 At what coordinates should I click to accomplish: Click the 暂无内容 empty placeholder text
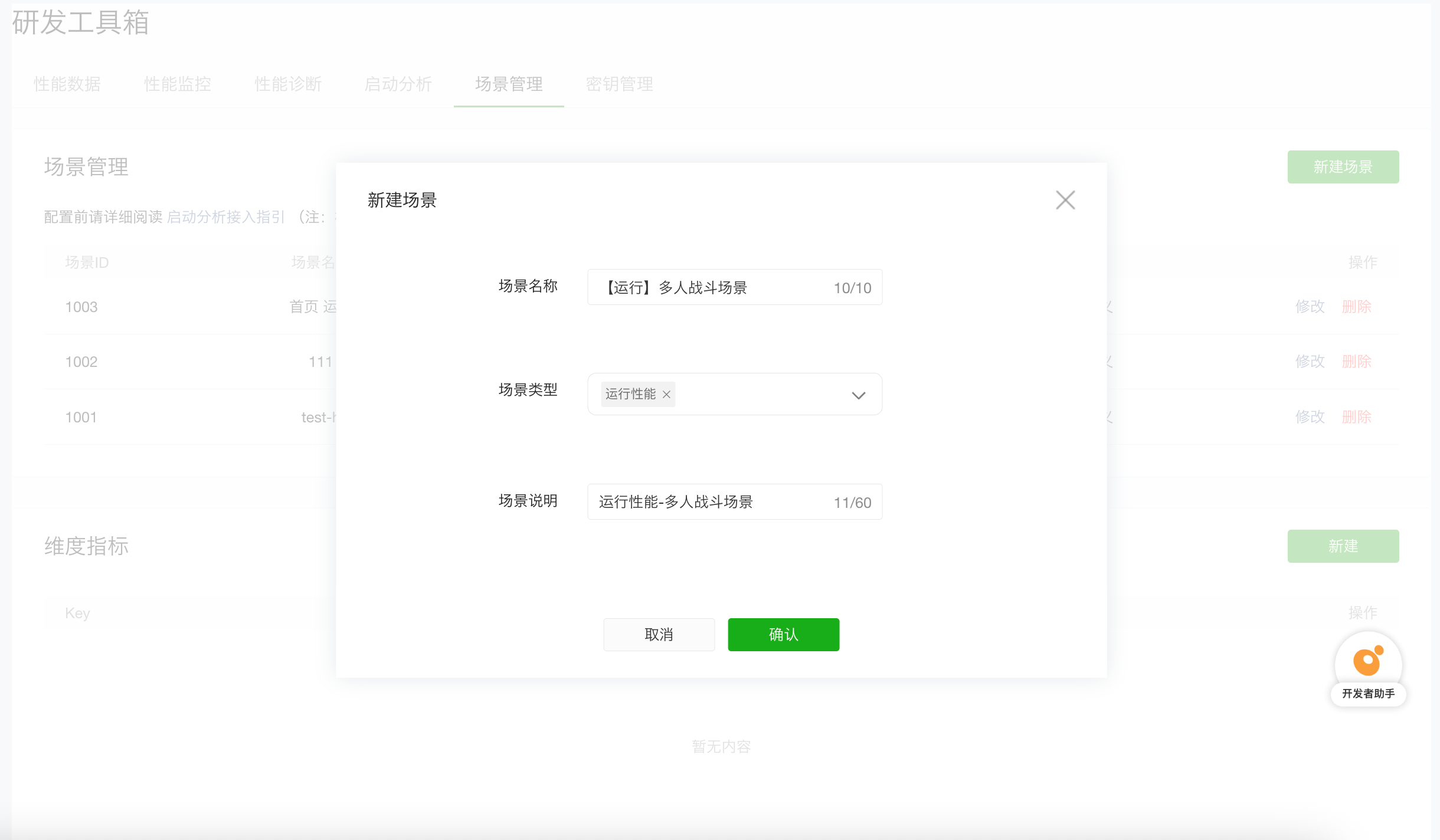point(721,747)
